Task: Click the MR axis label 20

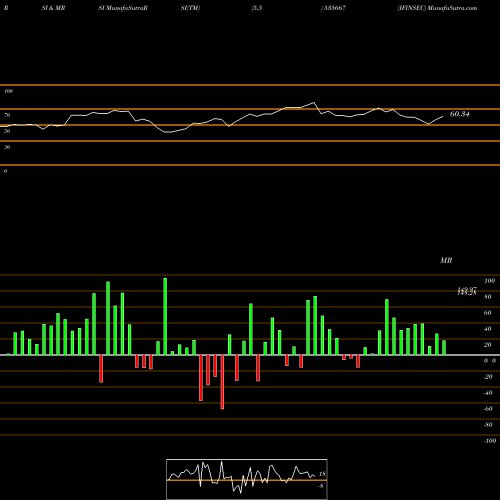Action: point(488,345)
